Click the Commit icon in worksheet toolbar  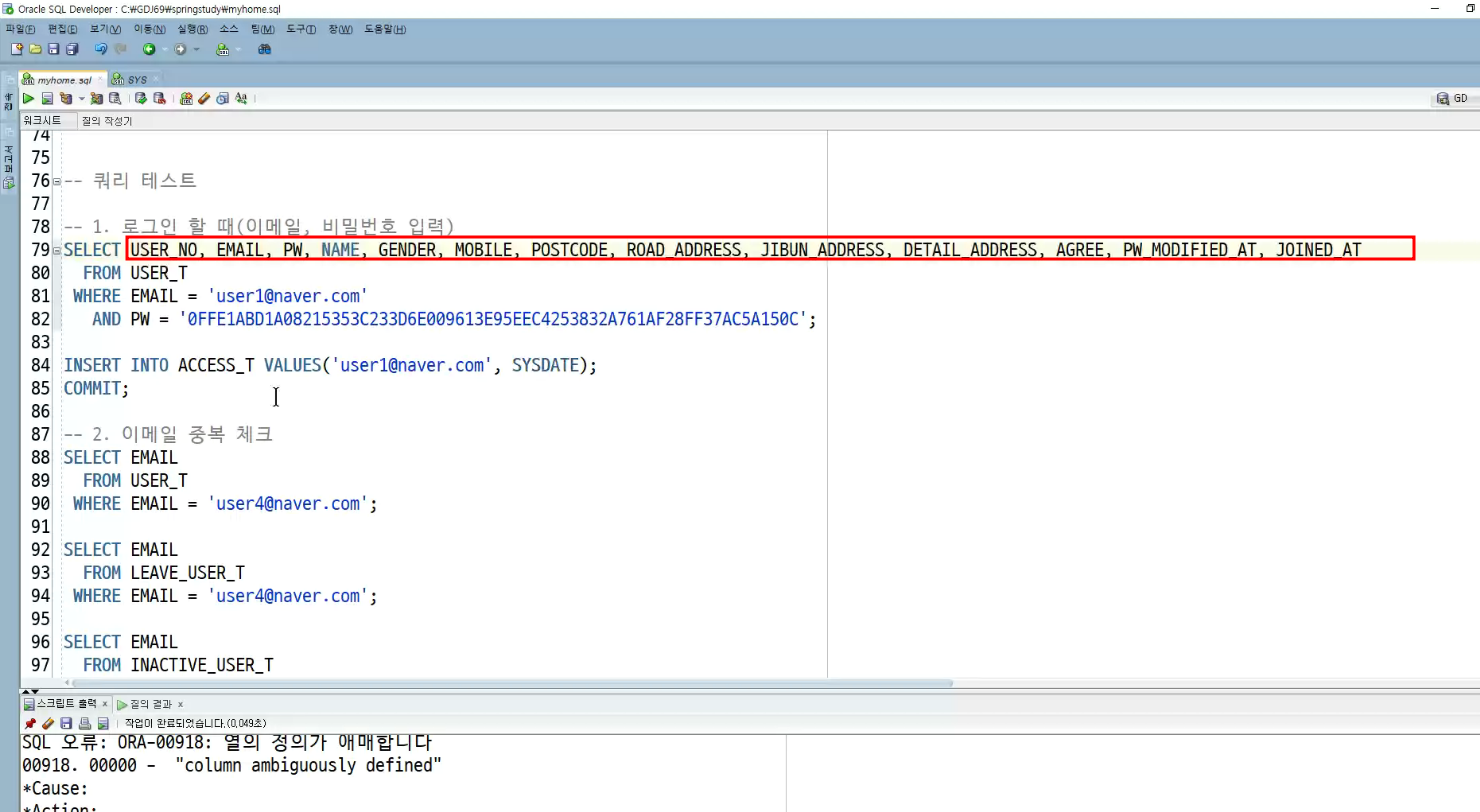click(x=141, y=98)
